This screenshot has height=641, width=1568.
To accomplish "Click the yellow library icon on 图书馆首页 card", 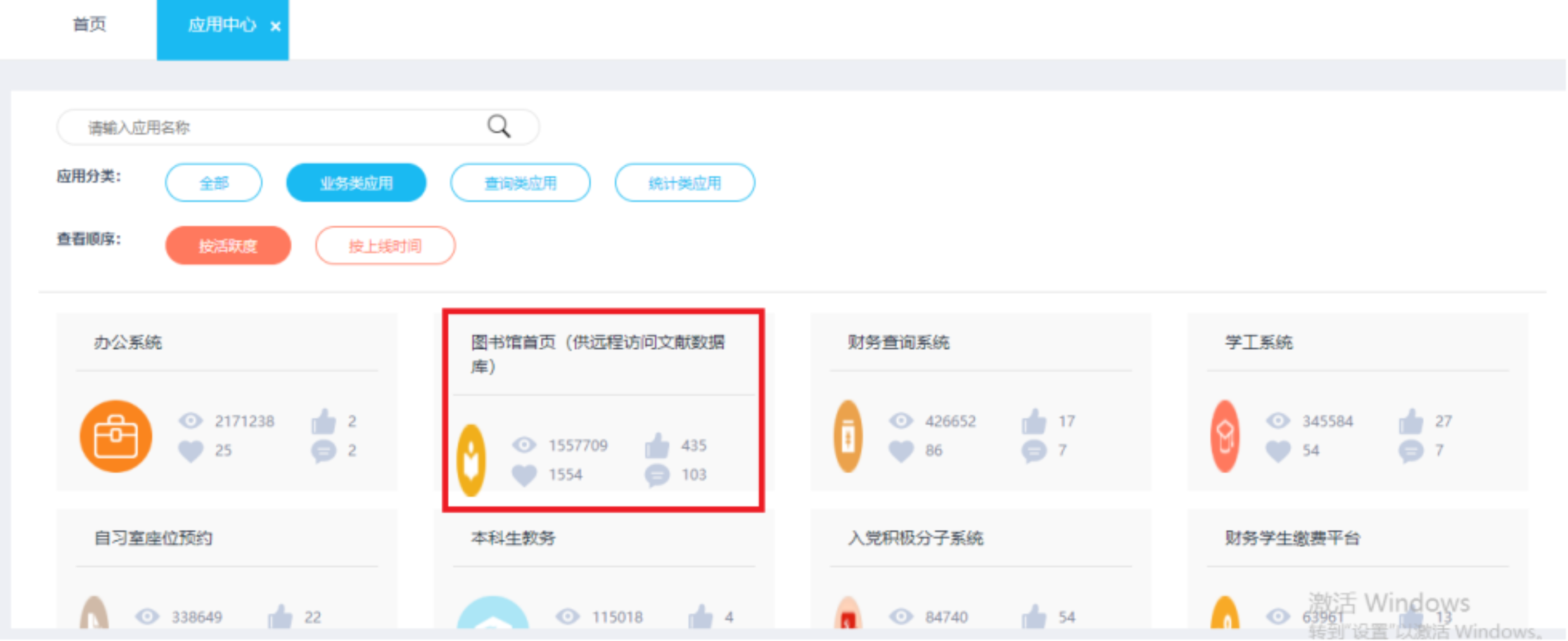I will point(471,460).
